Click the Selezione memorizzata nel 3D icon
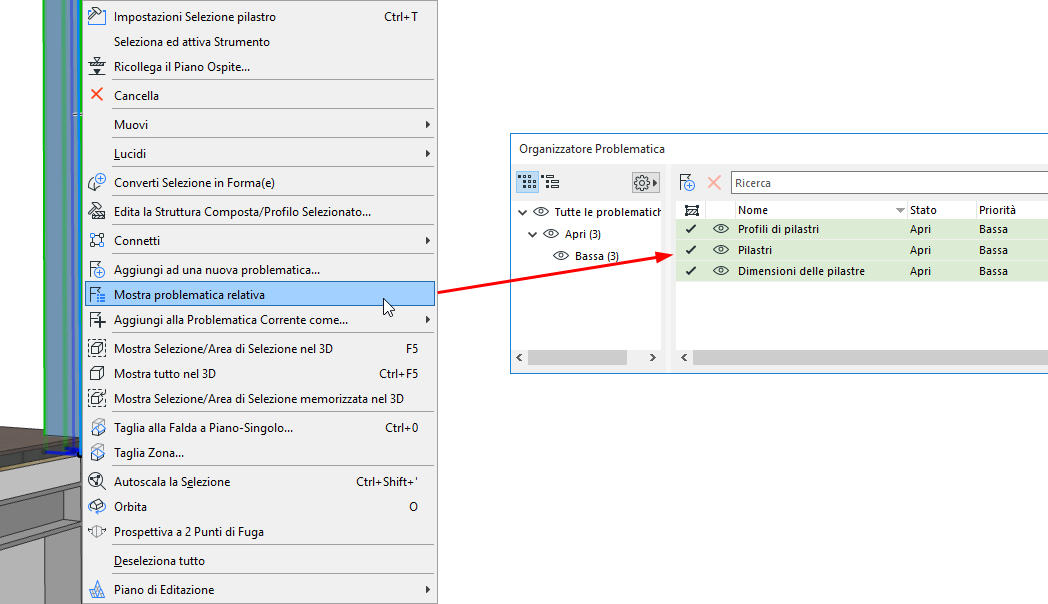1048x604 pixels. pyautogui.click(x=97, y=398)
